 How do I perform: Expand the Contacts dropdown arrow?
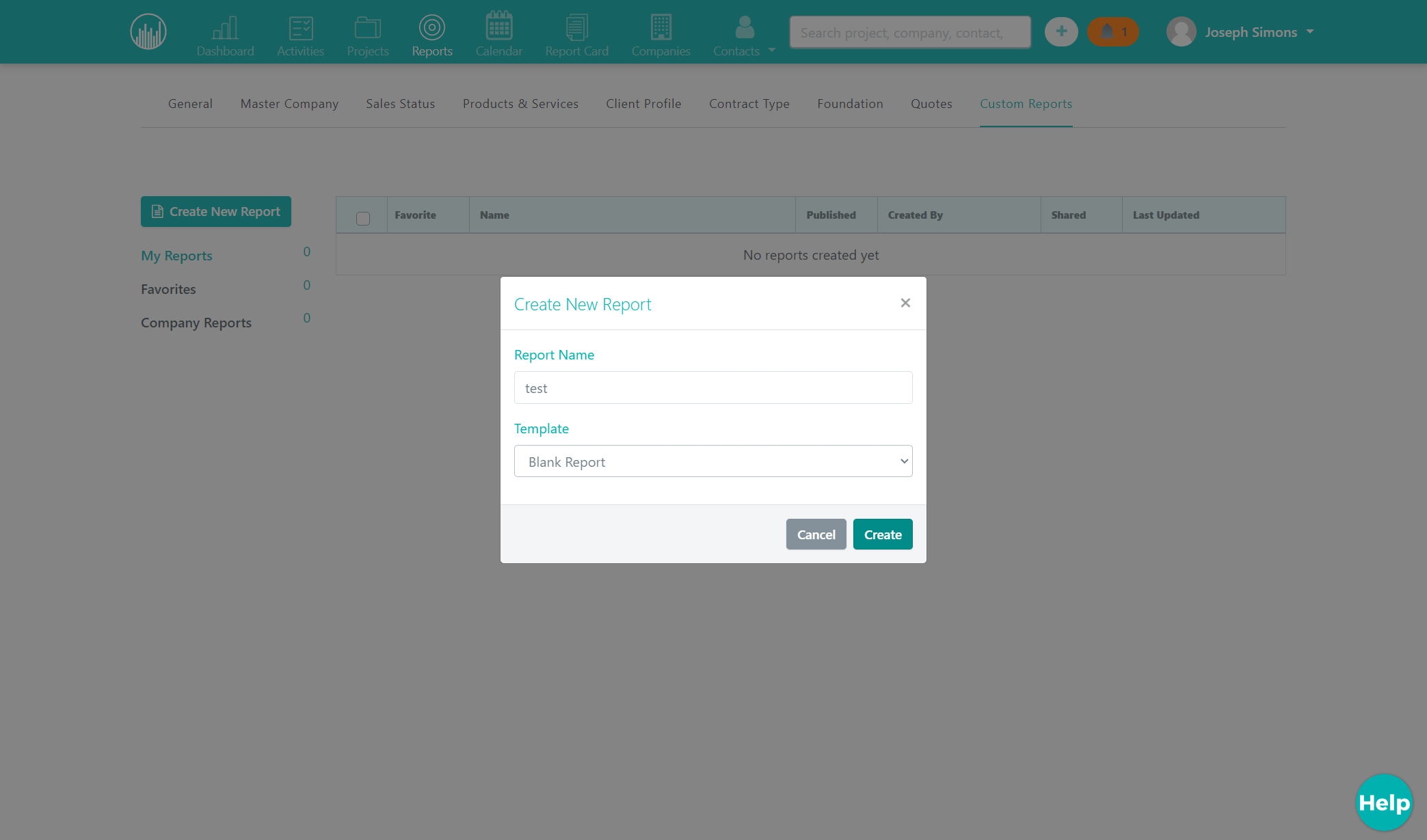click(x=772, y=50)
